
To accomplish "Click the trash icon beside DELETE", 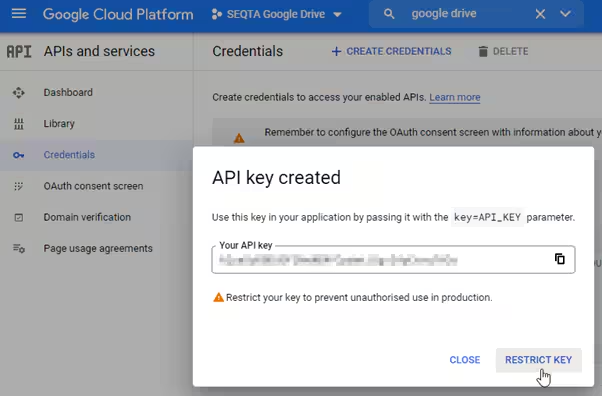I will pos(483,51).
